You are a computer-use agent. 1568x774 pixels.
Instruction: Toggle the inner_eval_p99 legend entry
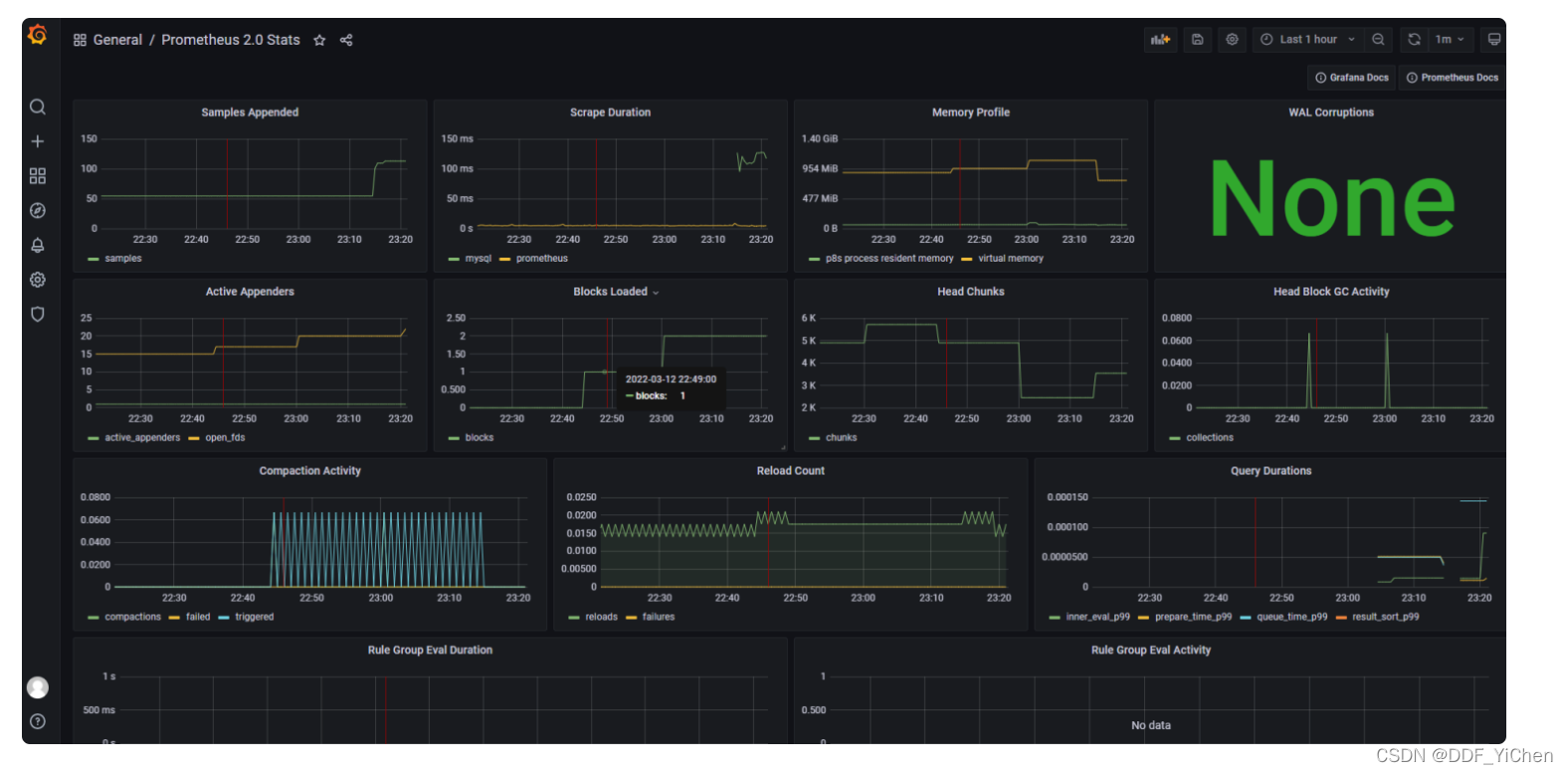click(1097, 617)
